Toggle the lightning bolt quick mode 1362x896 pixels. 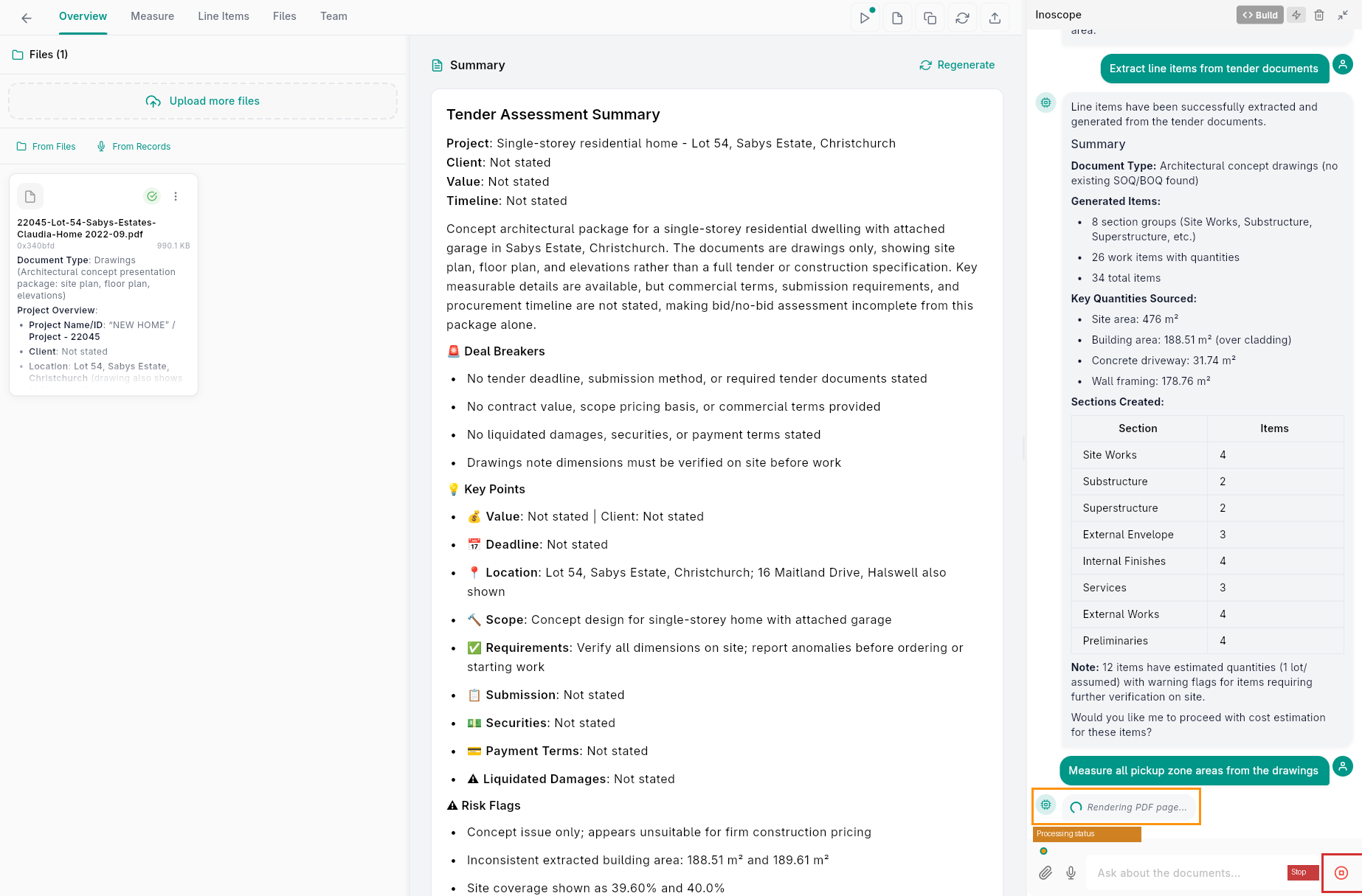(1296, 15)
